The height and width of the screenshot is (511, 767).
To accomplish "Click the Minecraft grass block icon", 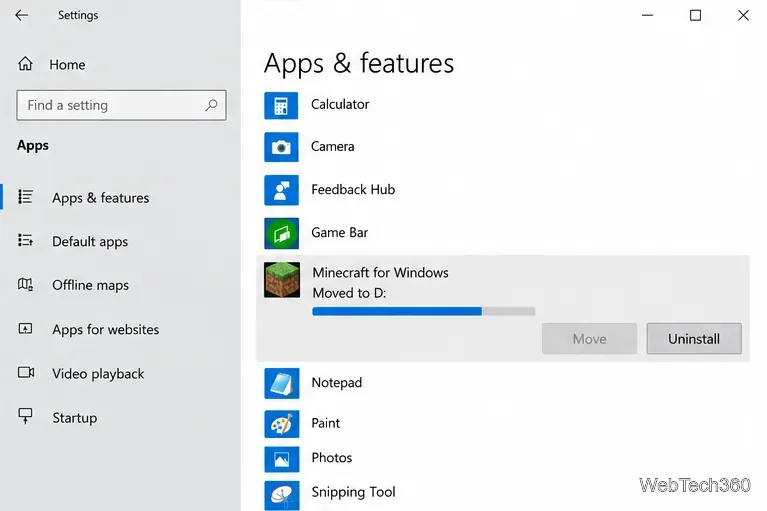I will [x=282, y=280].
